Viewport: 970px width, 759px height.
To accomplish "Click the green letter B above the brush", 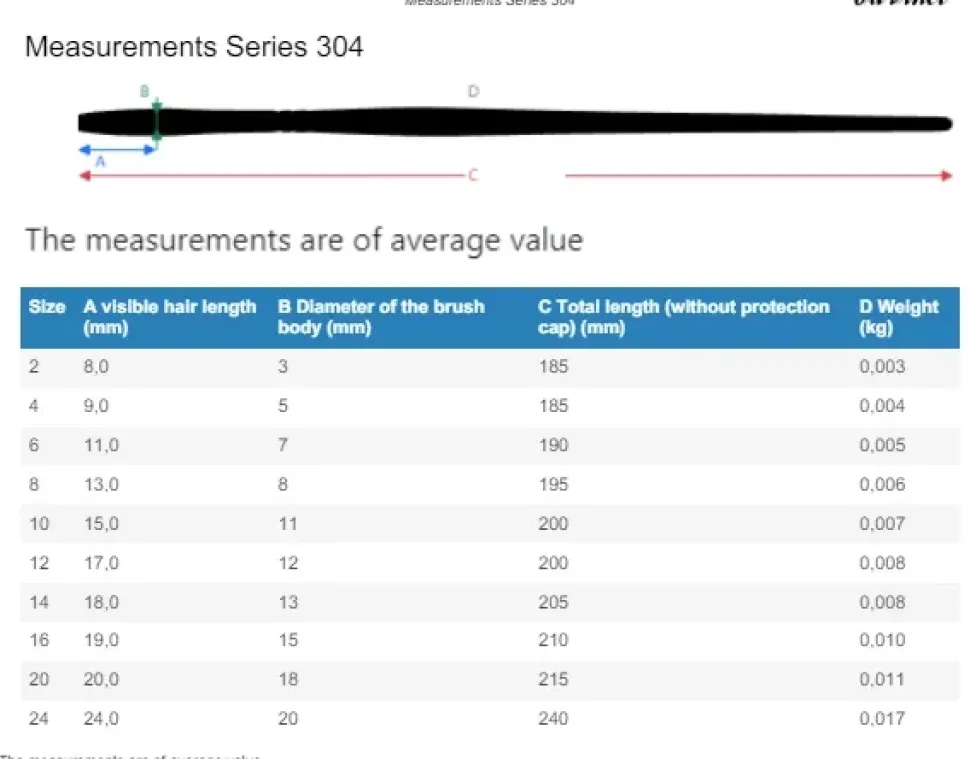I will click(144, 92).
